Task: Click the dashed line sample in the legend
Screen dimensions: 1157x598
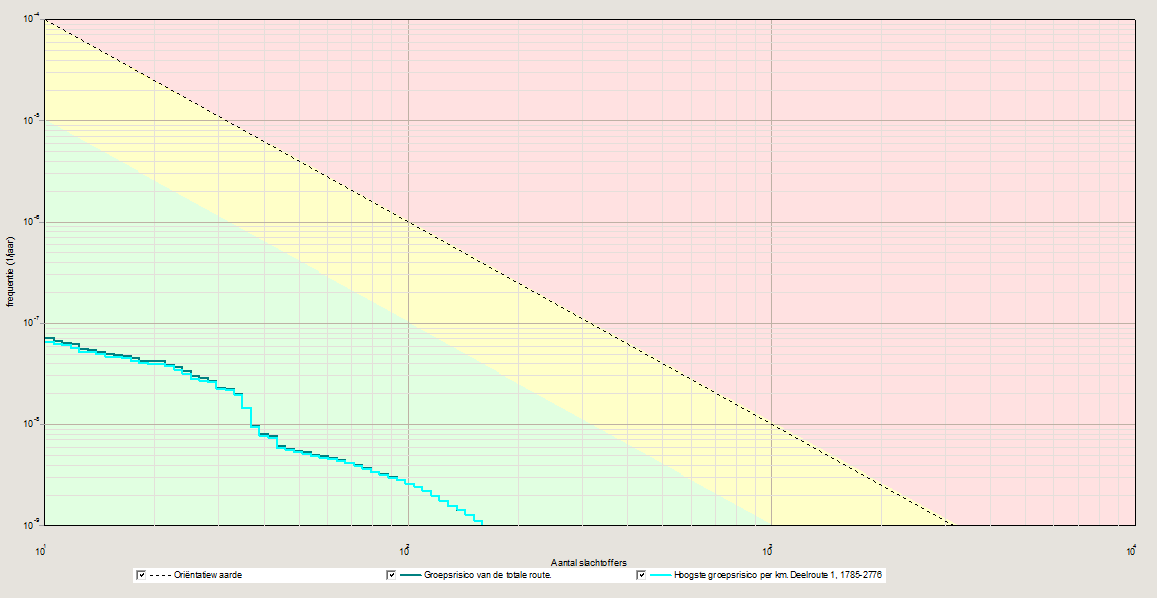Action: [163, 575]
